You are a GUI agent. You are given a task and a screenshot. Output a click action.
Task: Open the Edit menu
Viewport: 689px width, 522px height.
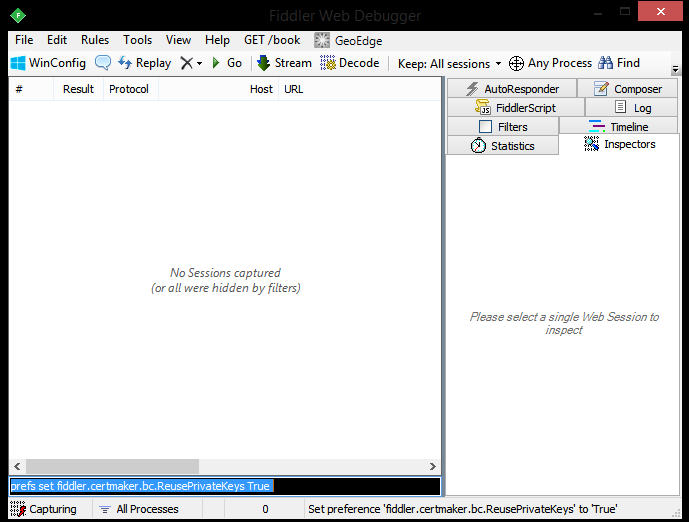(57, 40)
